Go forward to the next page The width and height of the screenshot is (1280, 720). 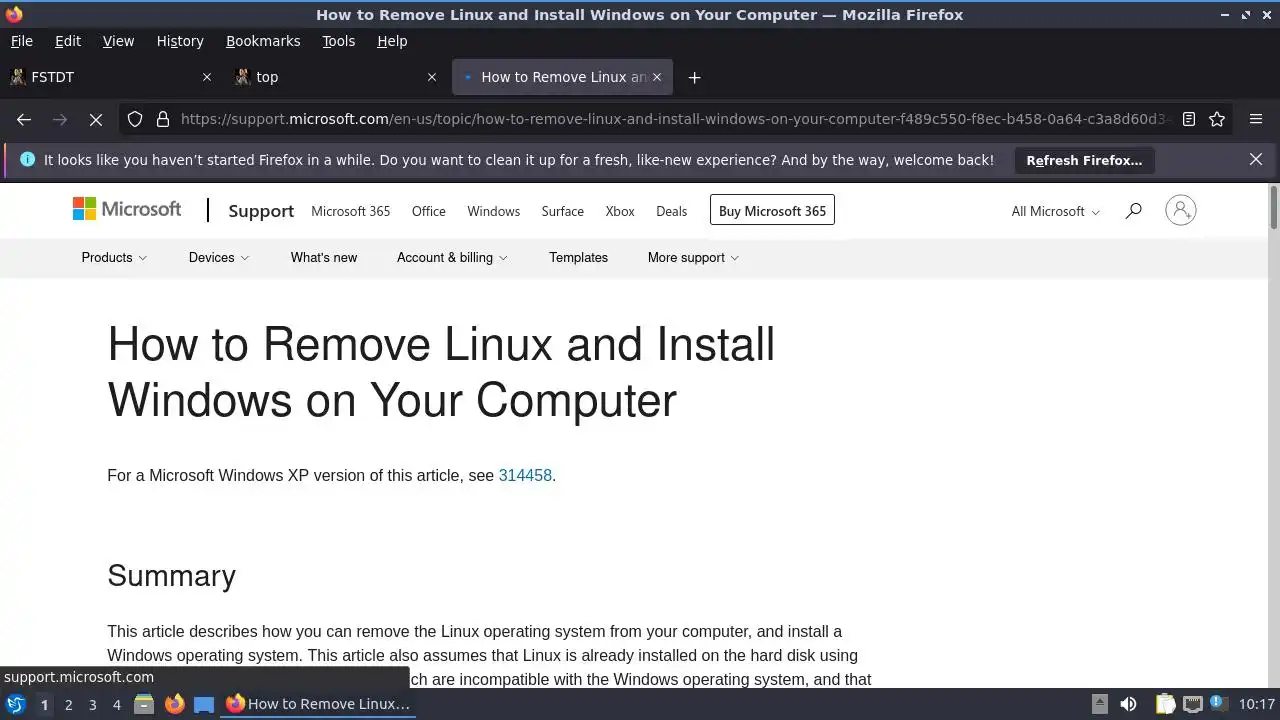[x=60, y=119]
